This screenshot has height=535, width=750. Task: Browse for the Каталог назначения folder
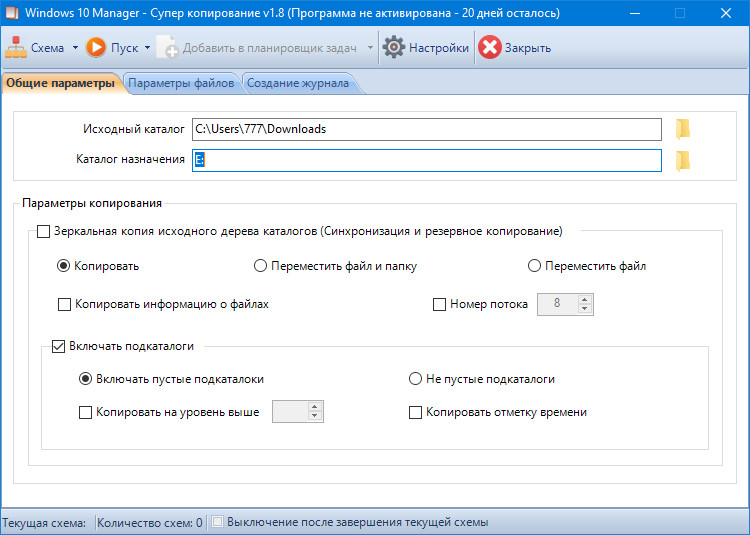[683, 161]
